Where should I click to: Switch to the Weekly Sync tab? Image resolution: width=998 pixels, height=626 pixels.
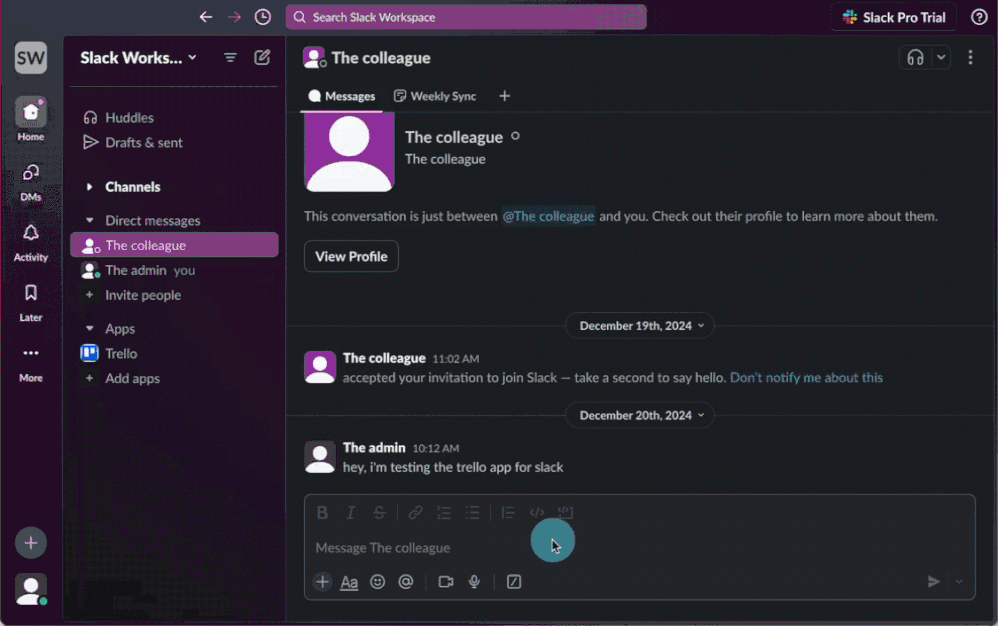[435, 96]
